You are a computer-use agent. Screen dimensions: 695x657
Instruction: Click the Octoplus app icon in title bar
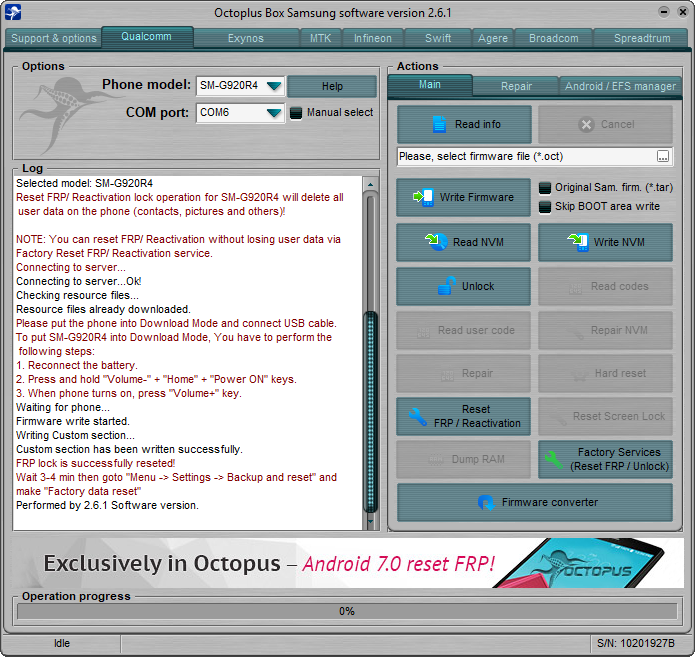(13, 12)
